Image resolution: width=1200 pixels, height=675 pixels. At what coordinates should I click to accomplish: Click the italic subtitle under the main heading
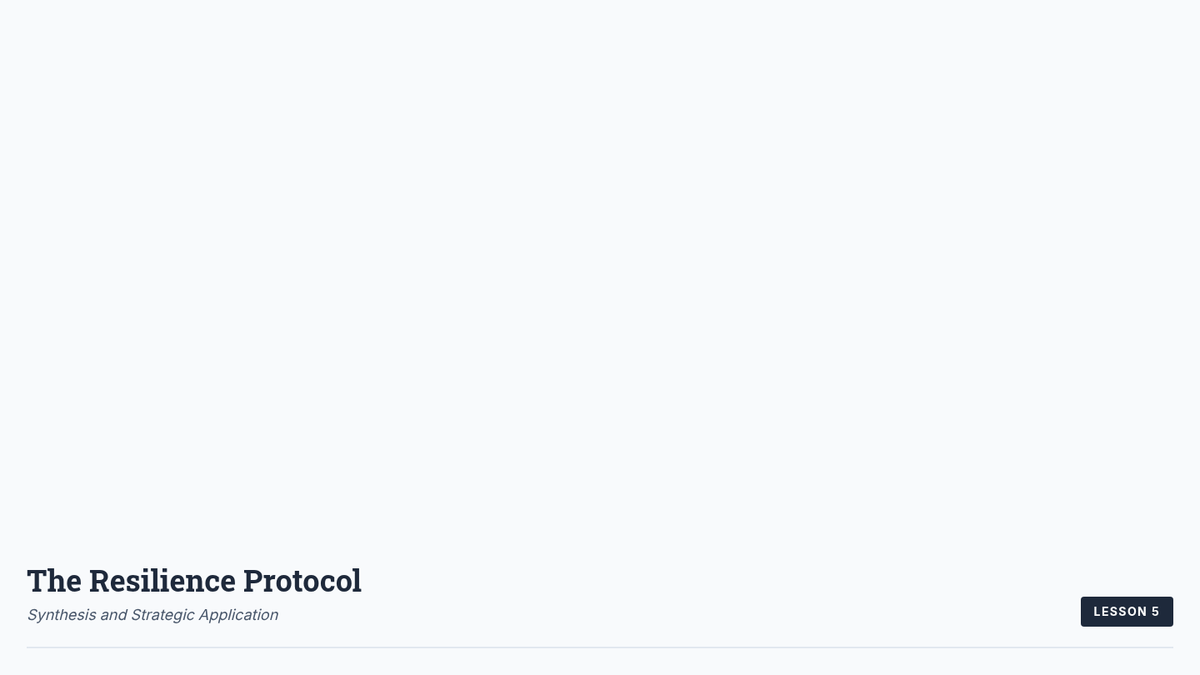152,615
